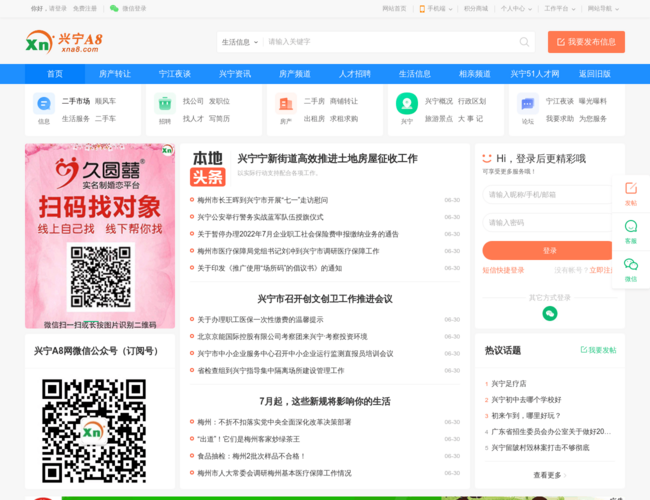Open the 人才招聘 navigation tab
Image resolution: width=650 pixels, height=500 pixels.
coord(355,74)
